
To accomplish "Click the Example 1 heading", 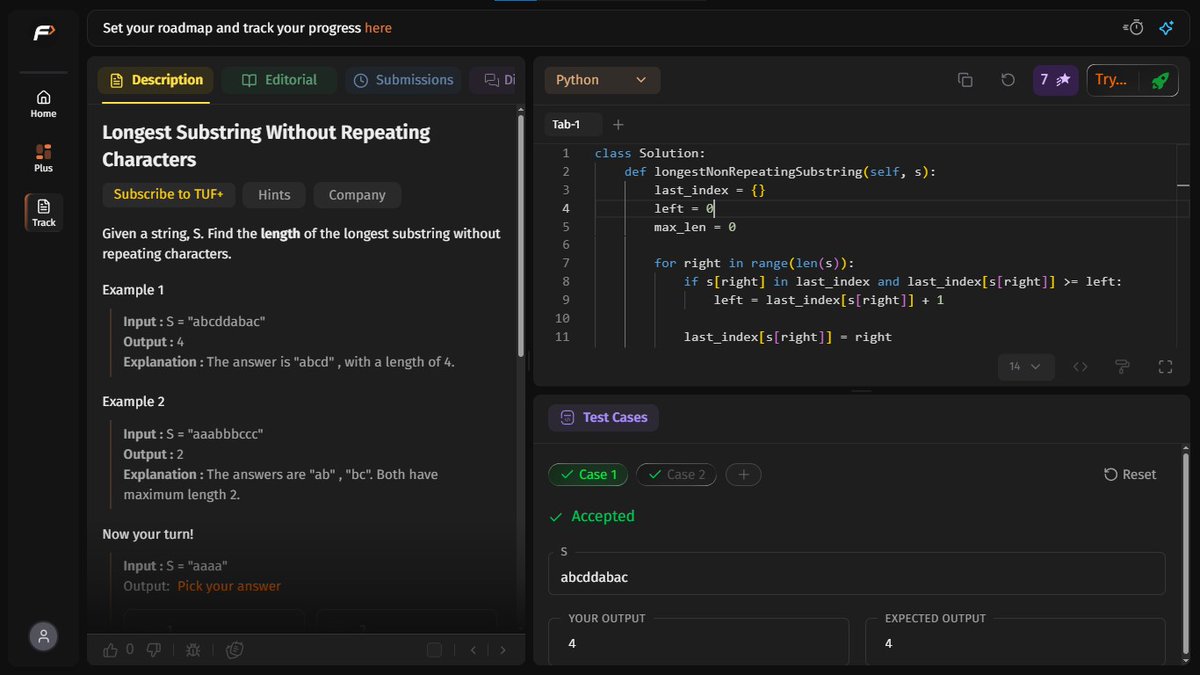I will pos(133,290).
